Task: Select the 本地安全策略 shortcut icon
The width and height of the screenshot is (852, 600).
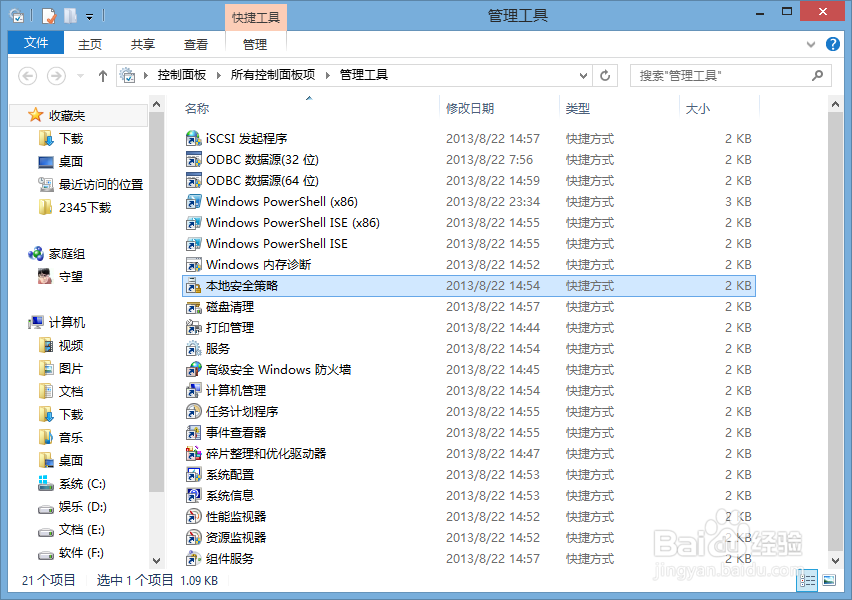Action: click(x=193, y=286)
